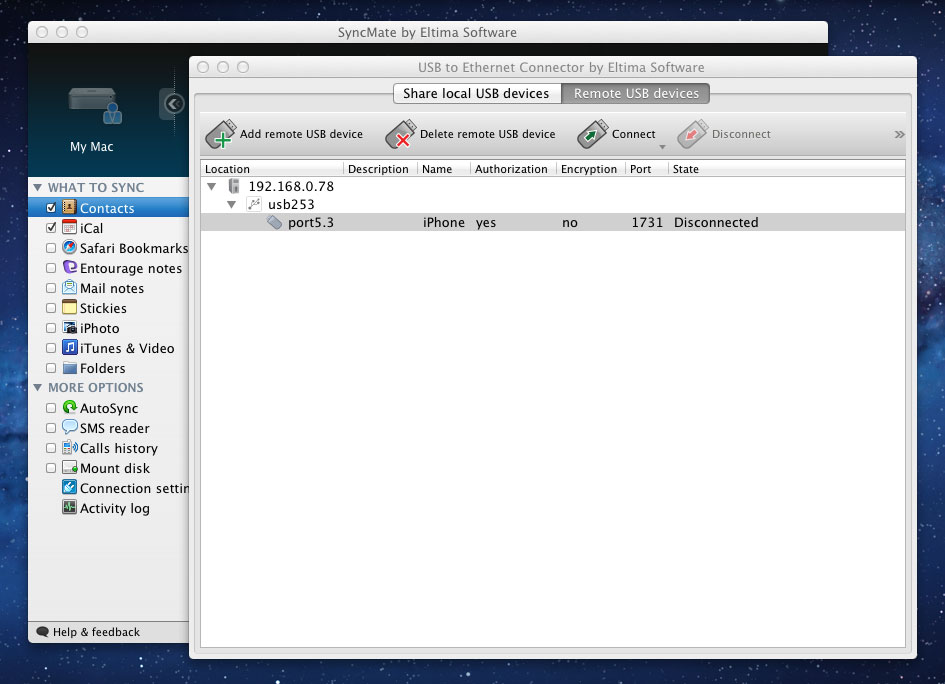The image size is (945, 684).
Task: Click the Mount disk drive icon
Action: pos(69,468)
